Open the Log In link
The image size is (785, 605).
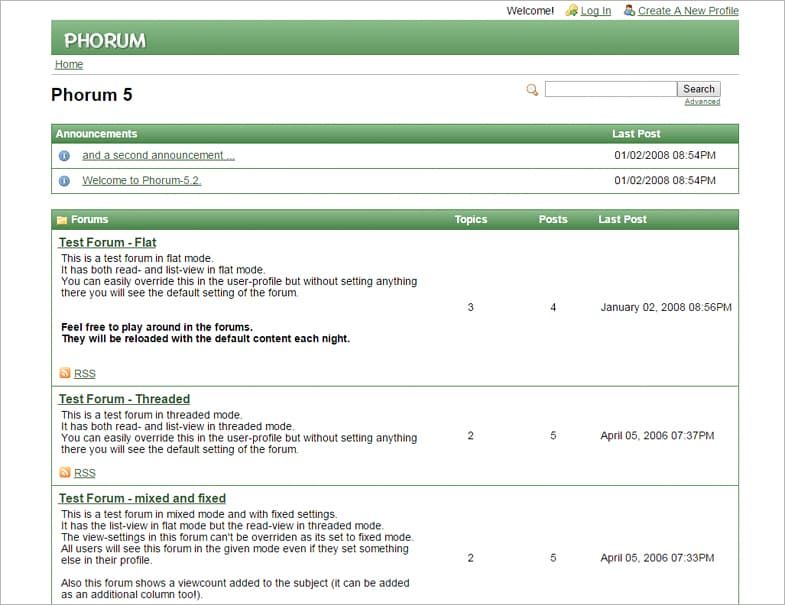596,11
